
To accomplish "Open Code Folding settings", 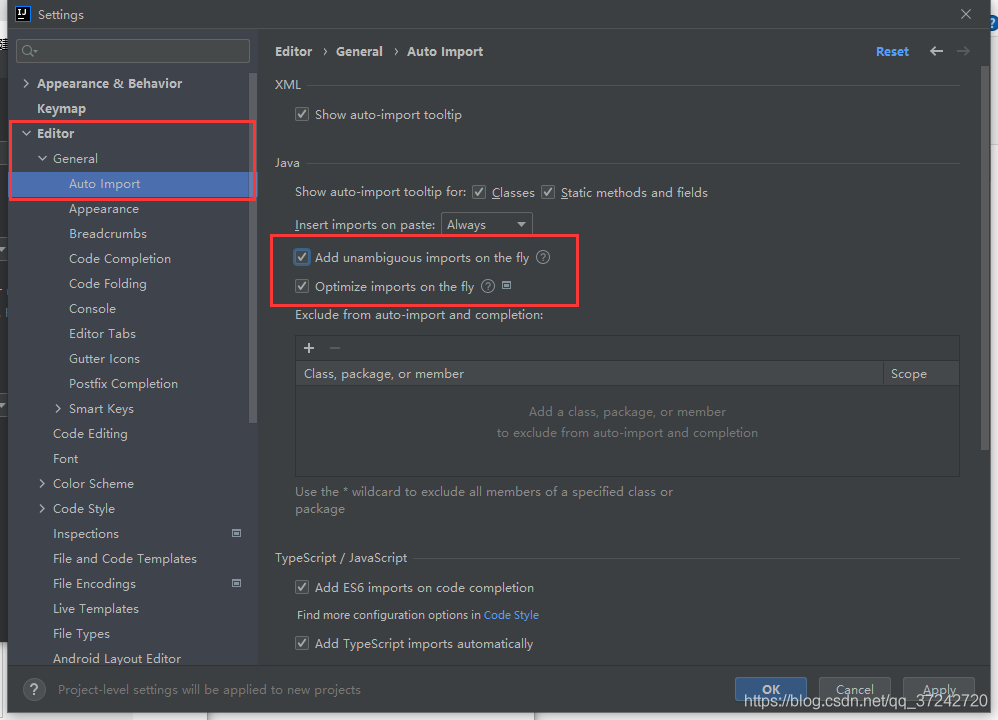I will point(108,284).
